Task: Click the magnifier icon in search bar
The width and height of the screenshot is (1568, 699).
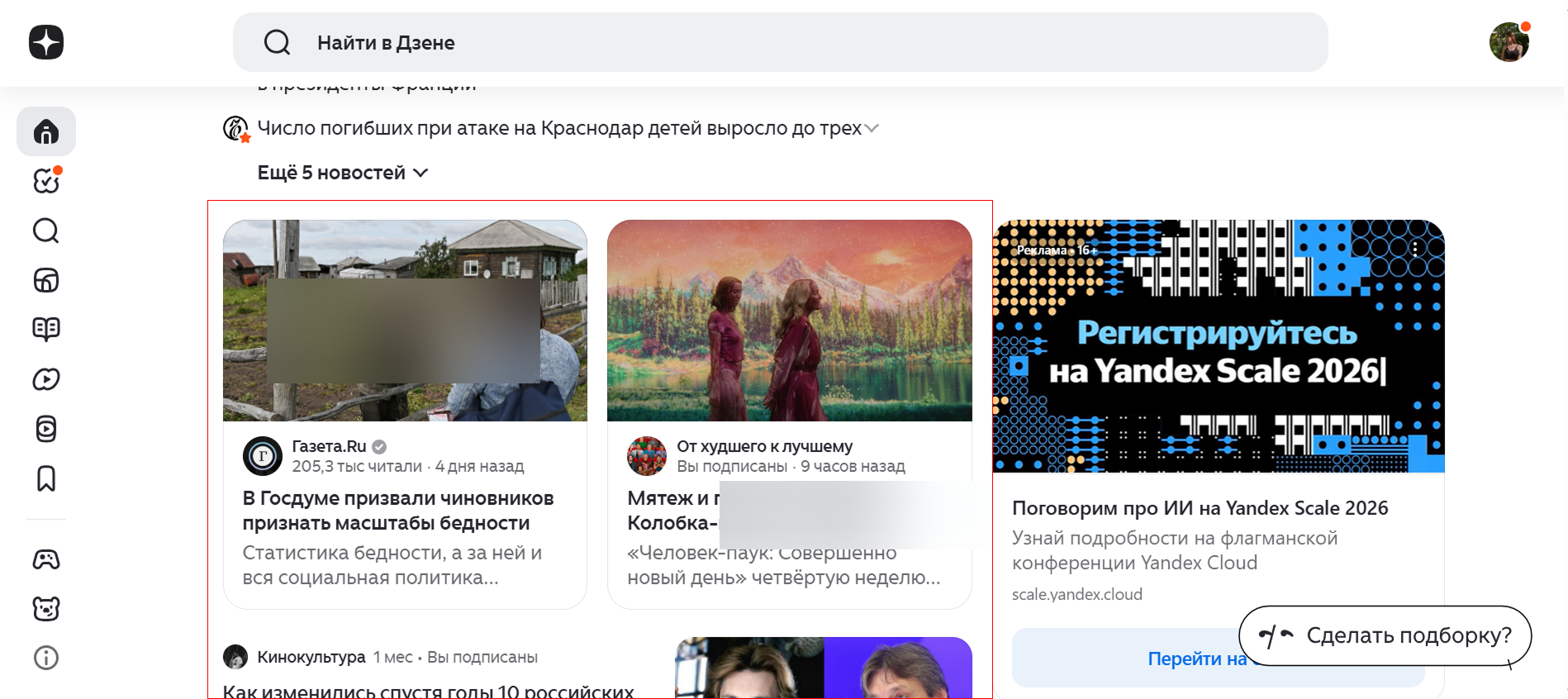Action: 277,42
